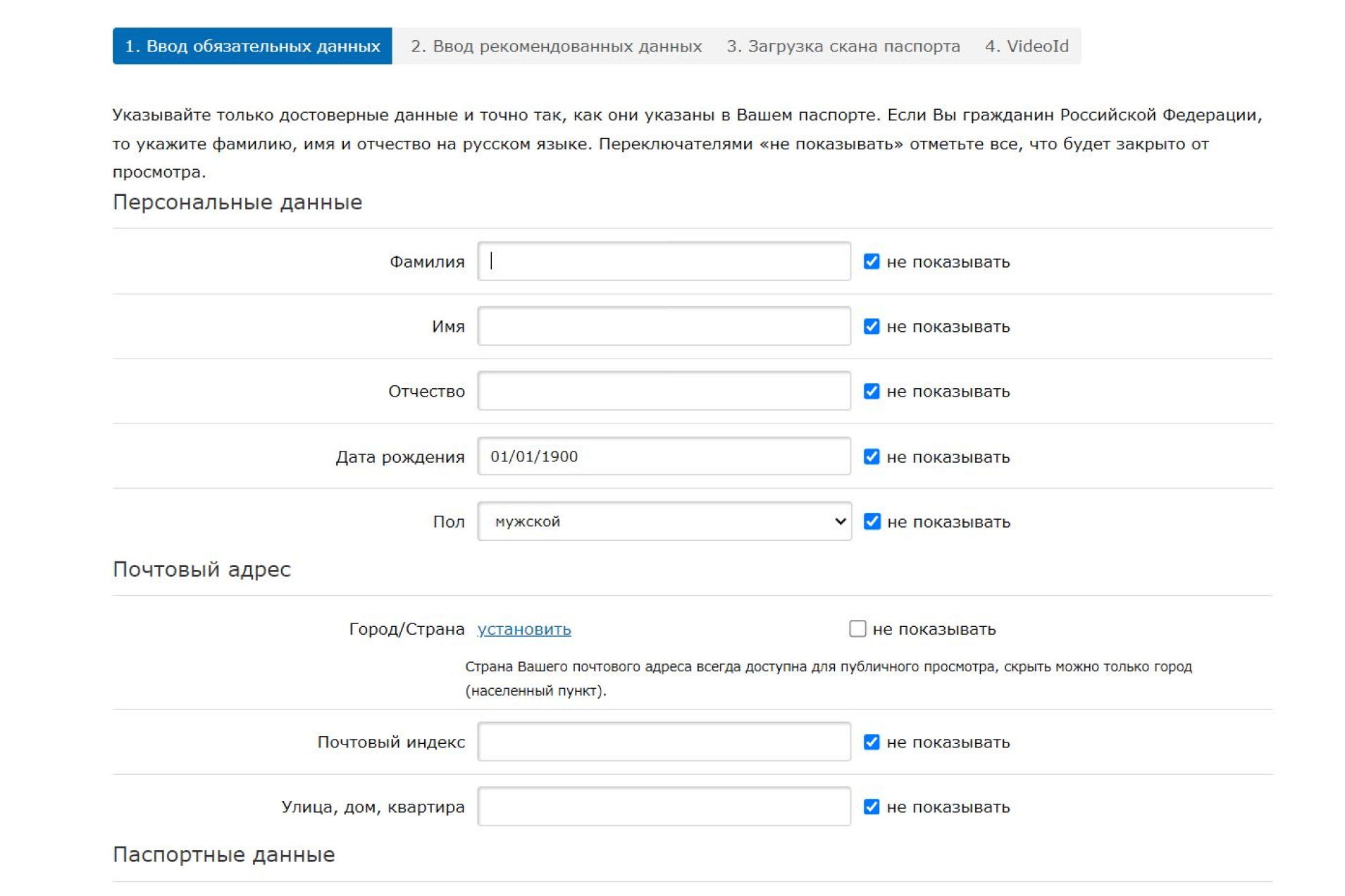Screen dimensions: 1345x896
Task: Toggle 'не показывать' for Улица, дом, квартира
Action: [x=872, y=807]
